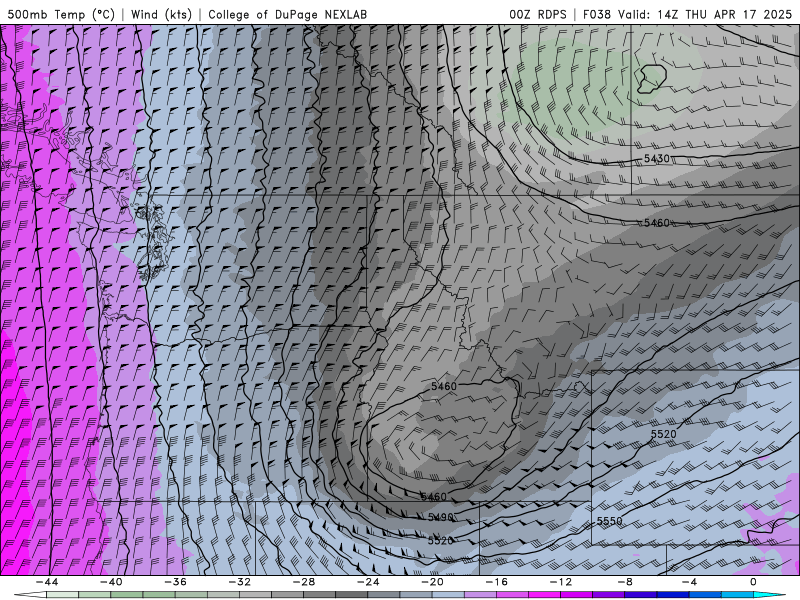The image size is (800, 600).
Task: Click the -20 value on the temperature scale
Action: [432, 582]
